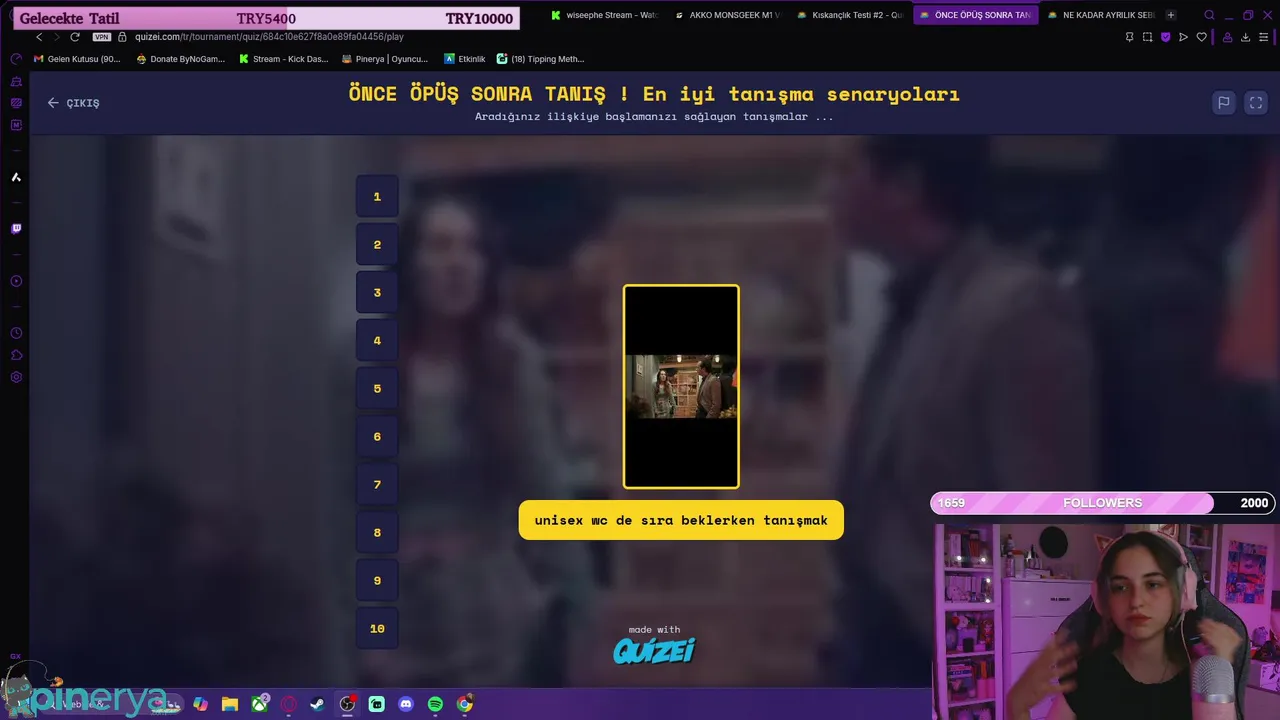Image resolution: width=1280 pixels, height=720 pixels.
Task: Open the player circle sidebar icon
Action: click(x=16, y=281)
